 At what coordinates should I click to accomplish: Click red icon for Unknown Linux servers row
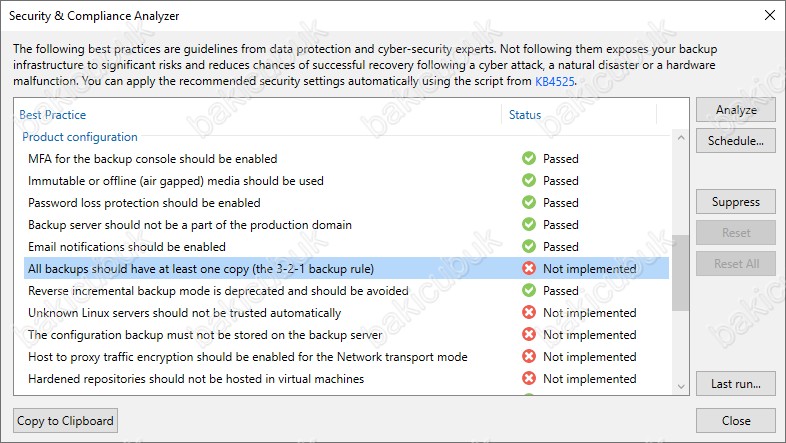point(528,313)
